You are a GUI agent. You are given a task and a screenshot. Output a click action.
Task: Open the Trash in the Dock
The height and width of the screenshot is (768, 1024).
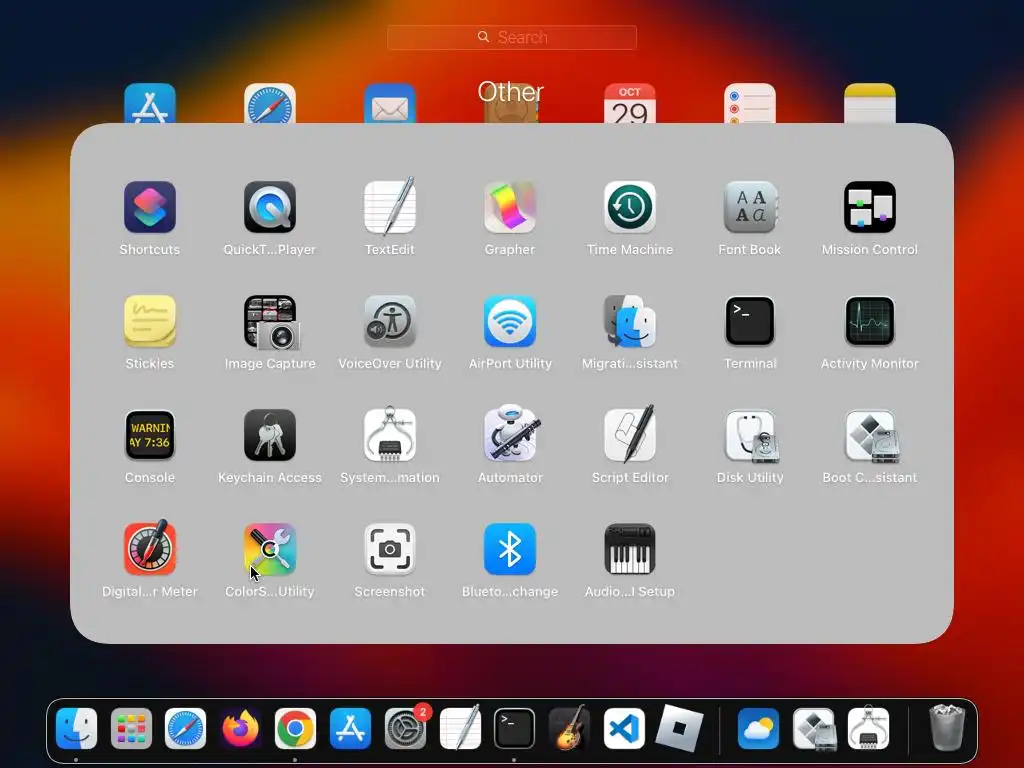947,727
